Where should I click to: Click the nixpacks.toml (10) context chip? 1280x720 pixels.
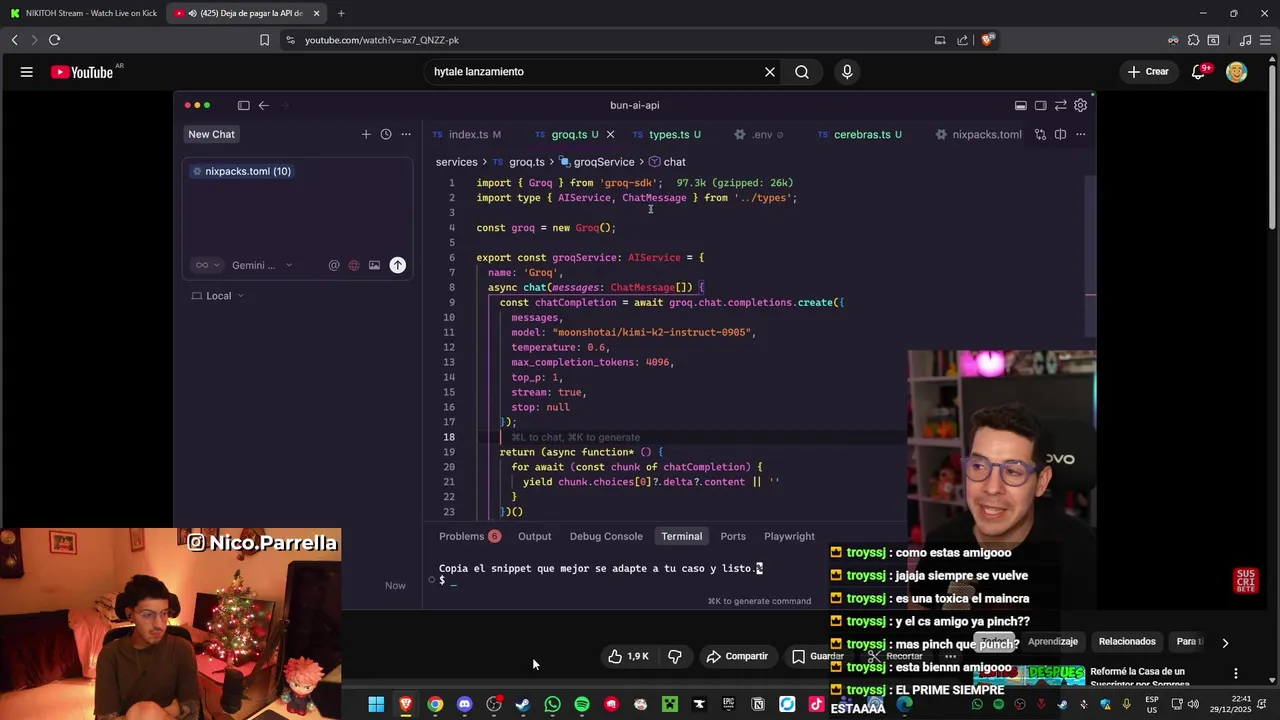pos(241,171)
